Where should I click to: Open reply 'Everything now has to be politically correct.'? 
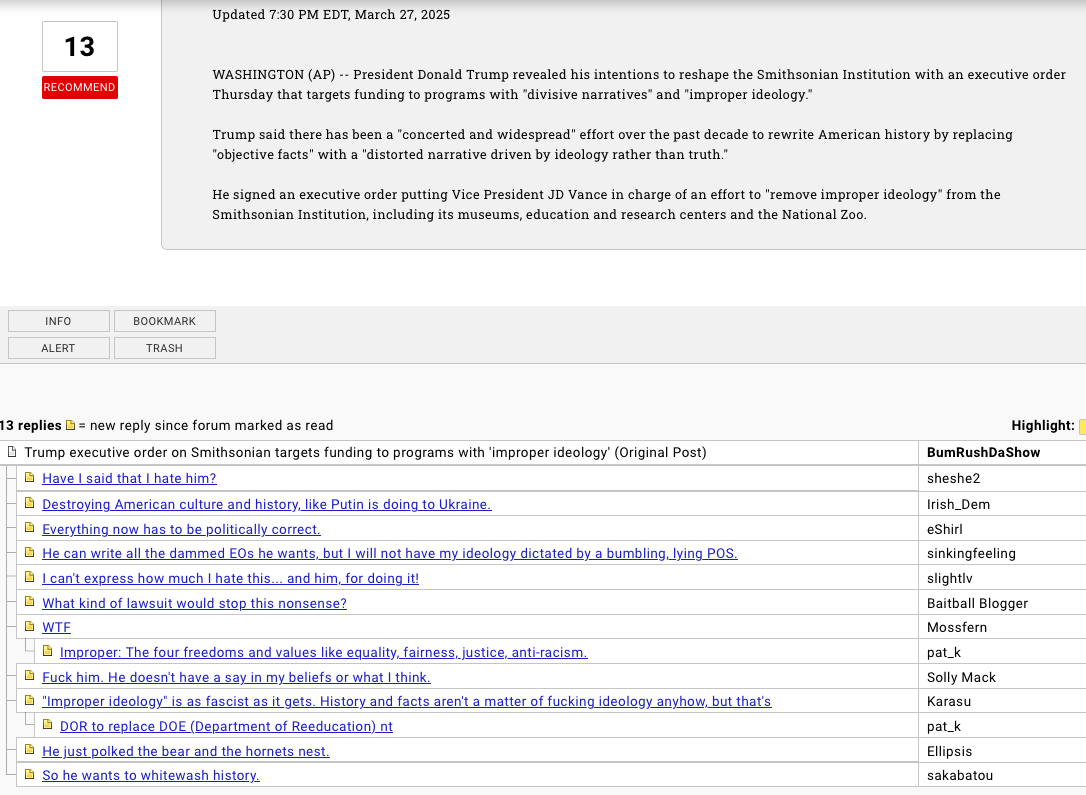tap(181, 529)
